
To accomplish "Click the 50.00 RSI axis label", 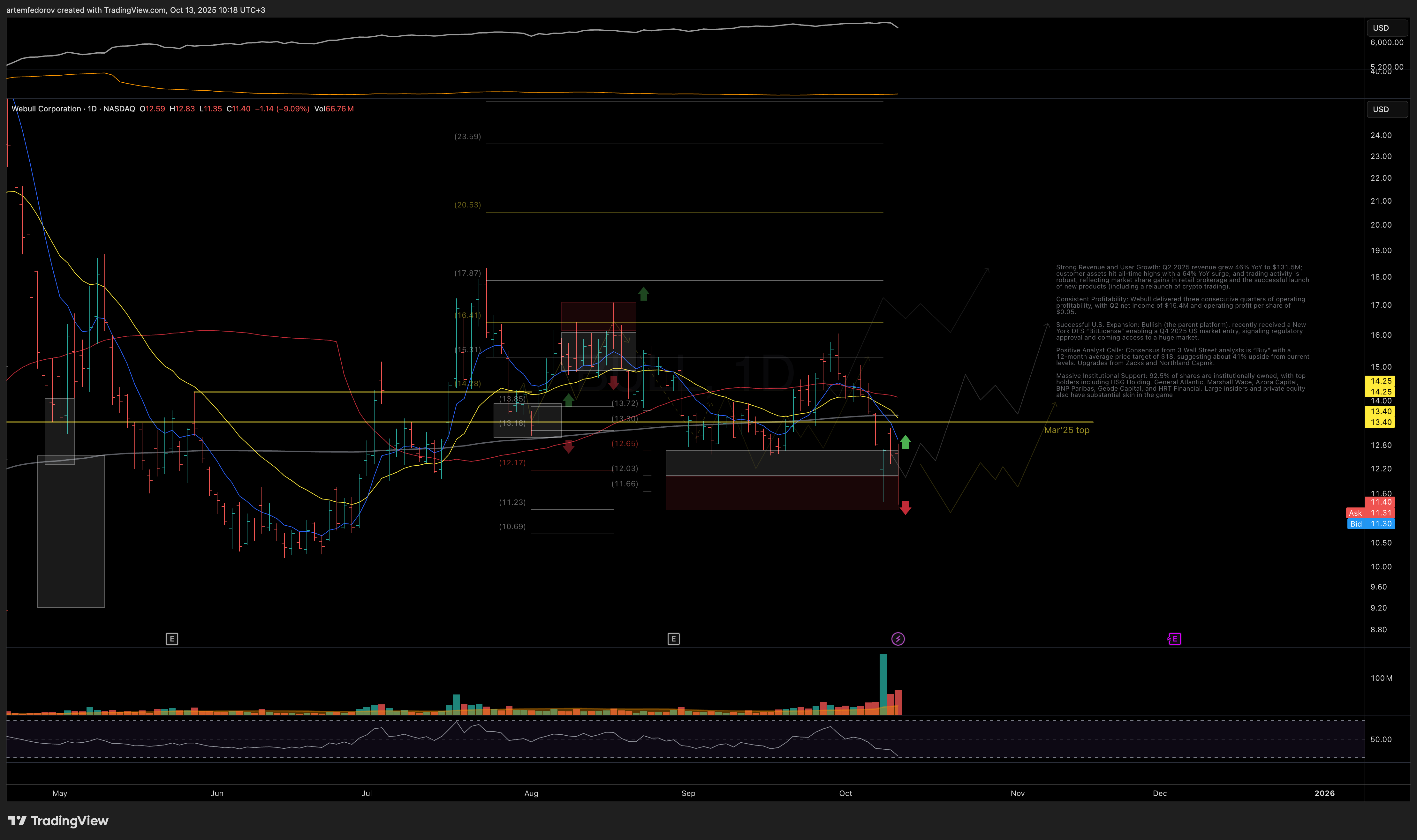I will (1381, 739).
